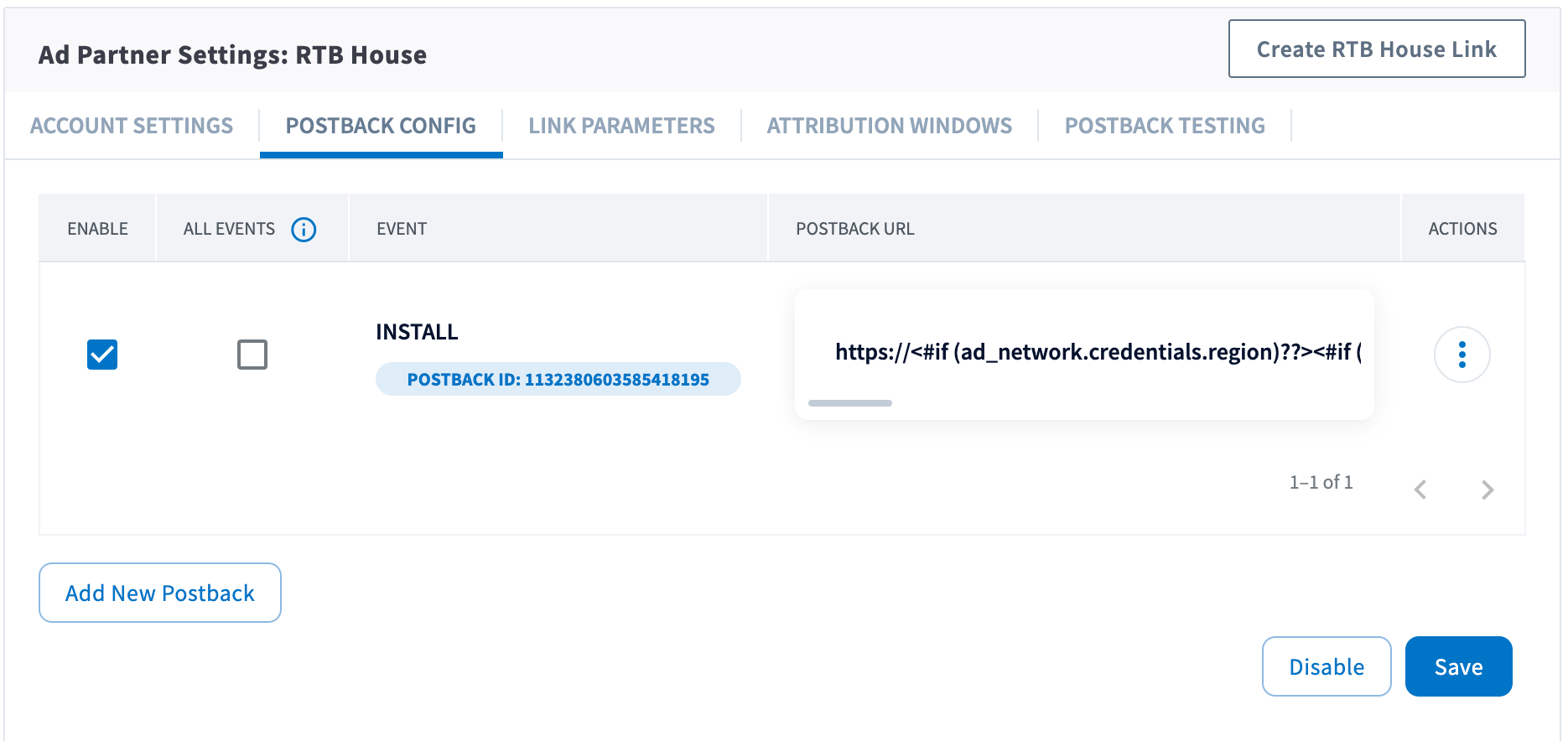Open the Link Parameters tab

(621, 126)
